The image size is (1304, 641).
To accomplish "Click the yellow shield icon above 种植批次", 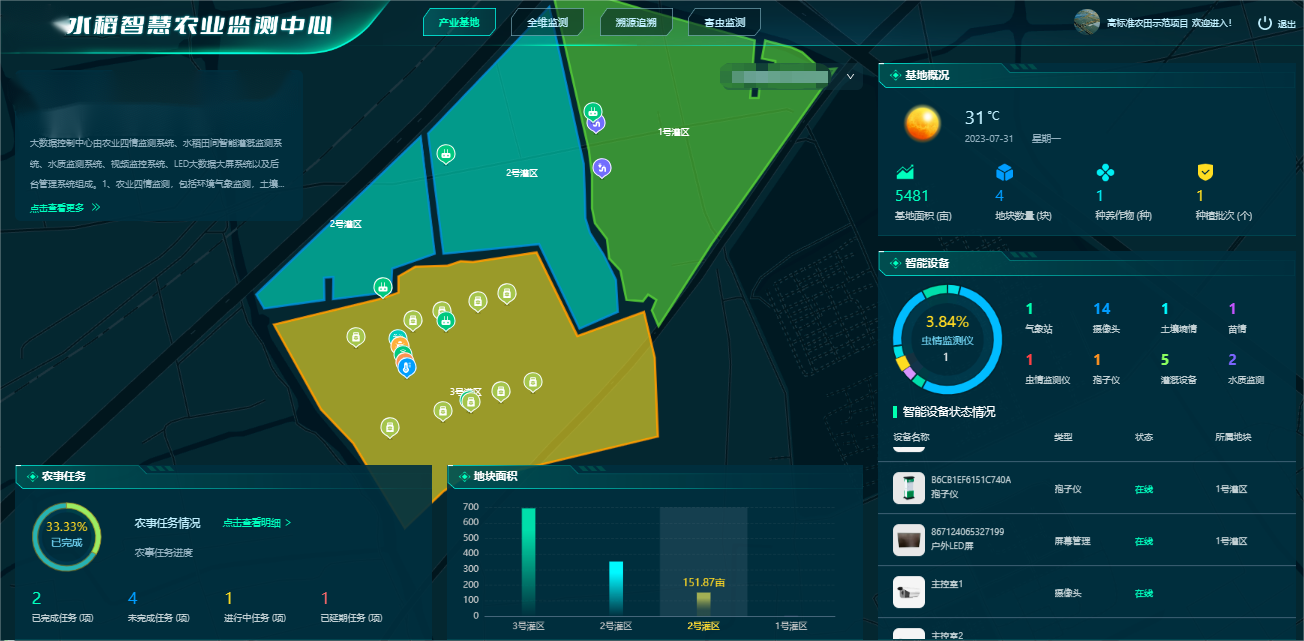I will pyautogui.click(x=1206, y=172).
